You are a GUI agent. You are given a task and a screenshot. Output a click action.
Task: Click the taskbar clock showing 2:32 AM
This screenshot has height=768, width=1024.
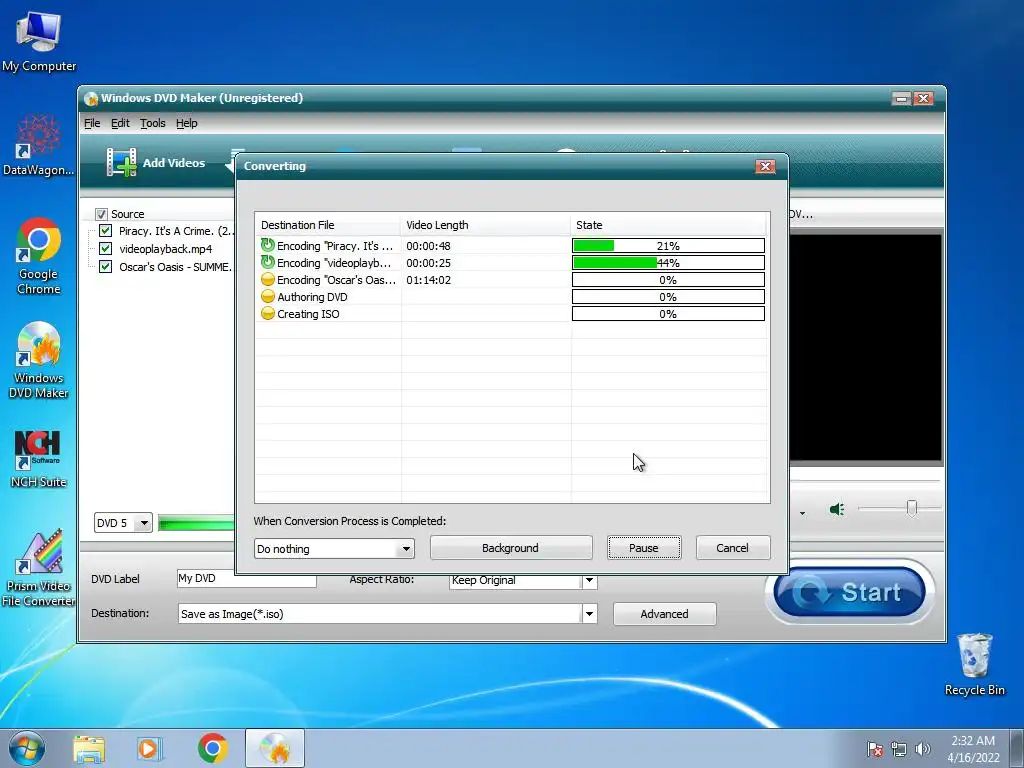click(973, 749)
